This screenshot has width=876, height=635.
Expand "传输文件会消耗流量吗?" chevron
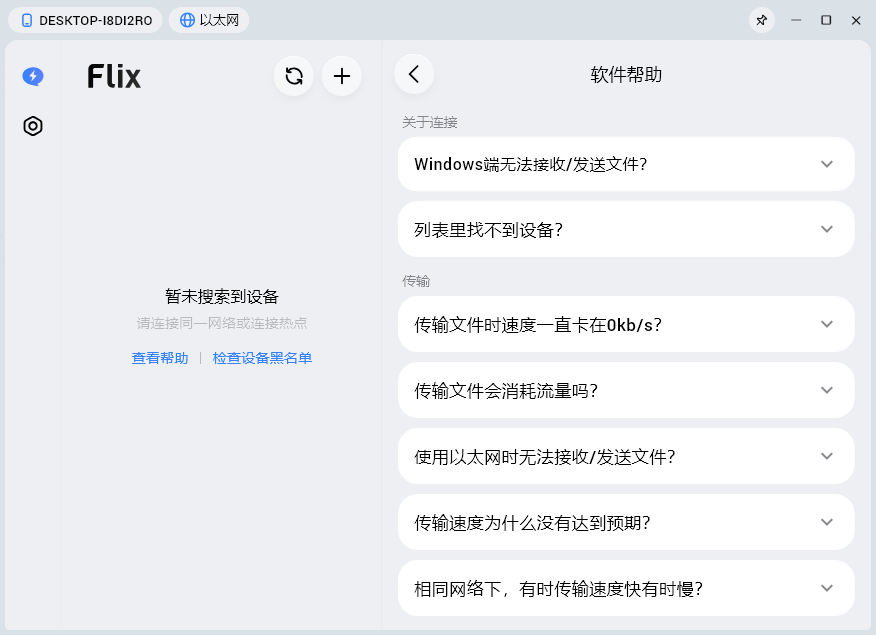click(x=827, y=390)
